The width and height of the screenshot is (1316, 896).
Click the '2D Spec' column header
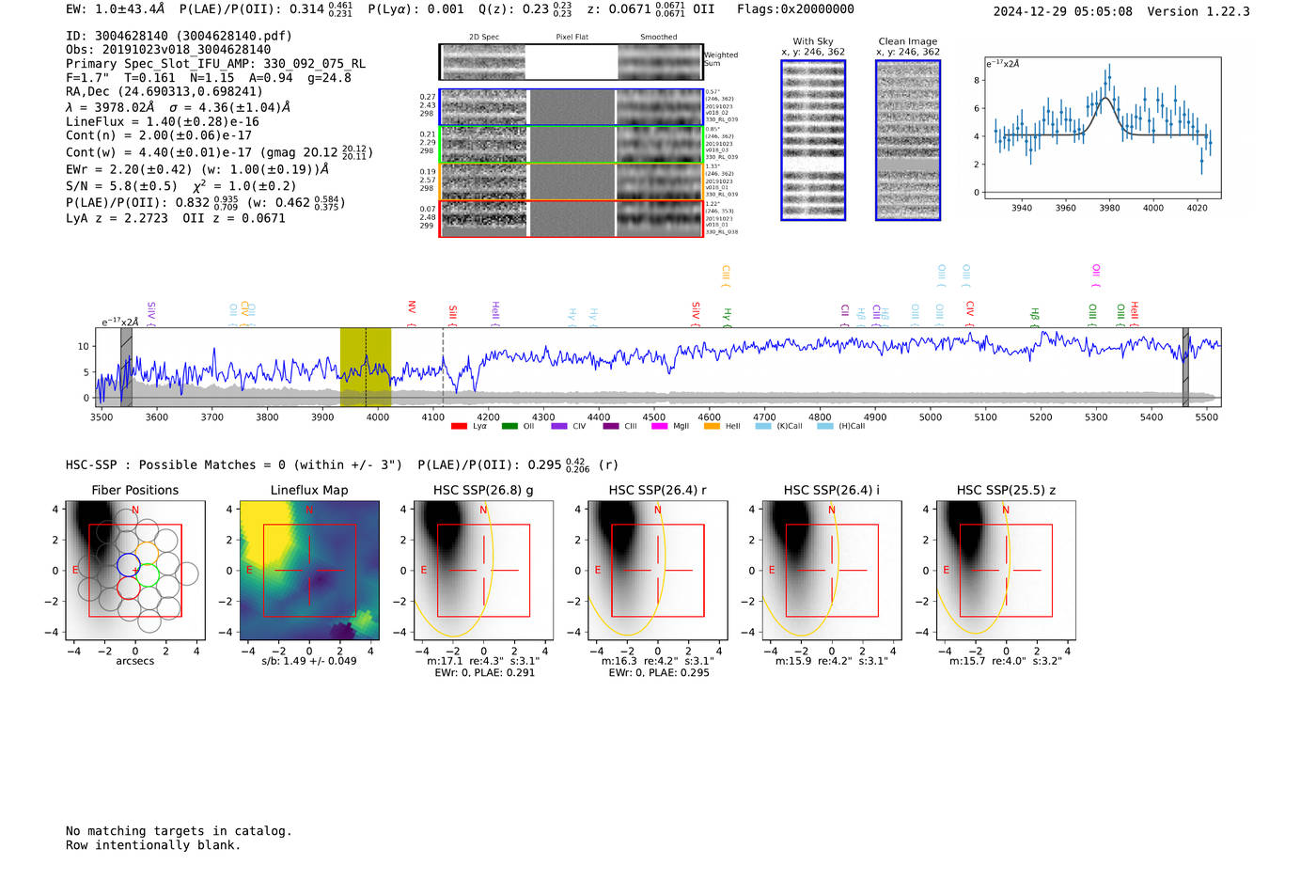point(484,37)
